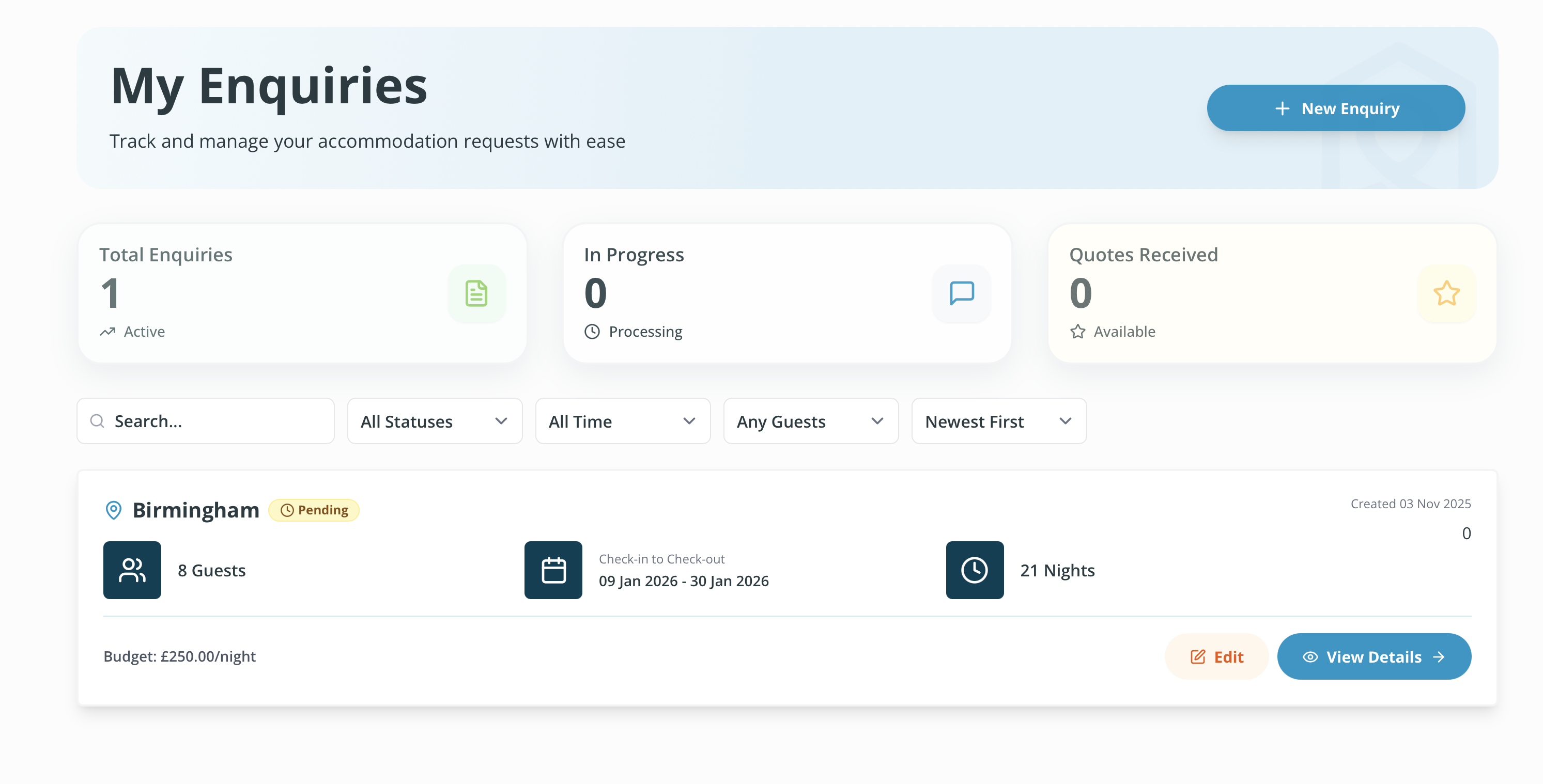Image resolution: width=1543 pixels, height=784 pixels.
Task: Click the star icon on Quotes Received card
Action: point(1446,293)
